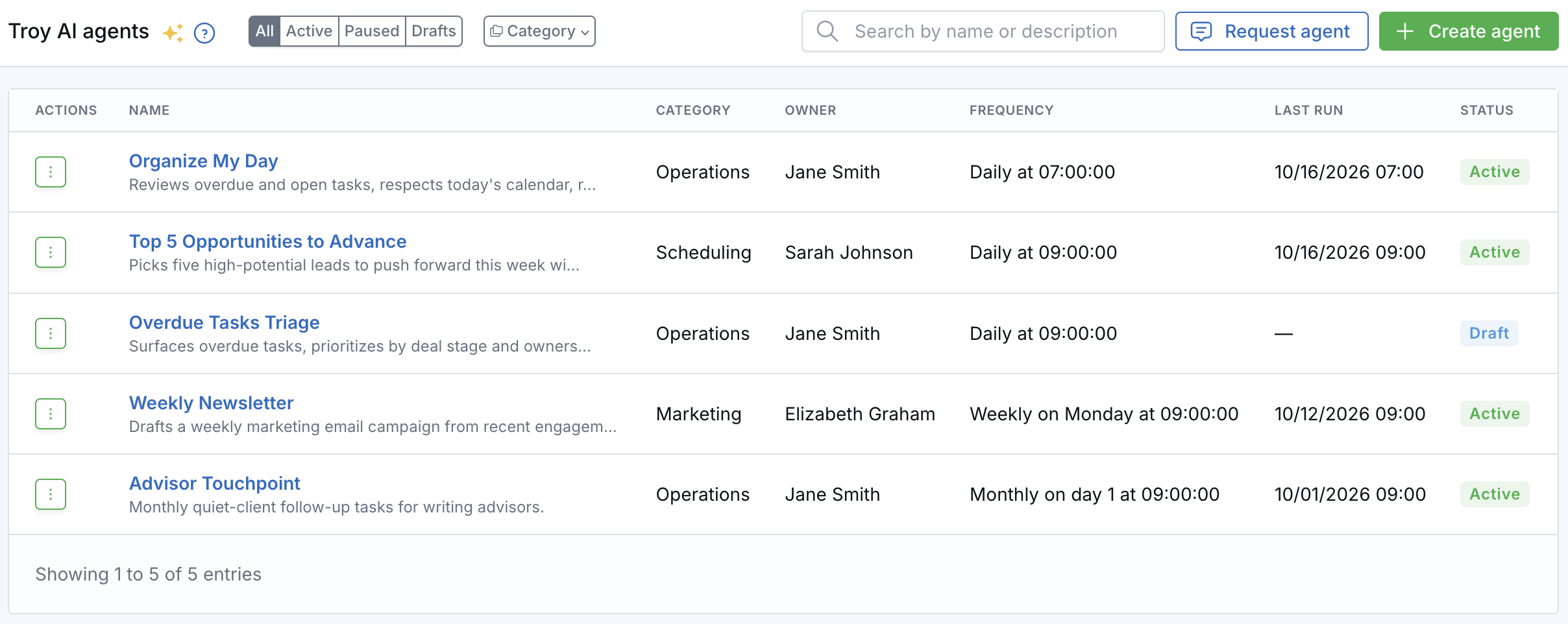
Task: Open actions menu for Weekly Newsletter
Action: (x=51, y=414)
